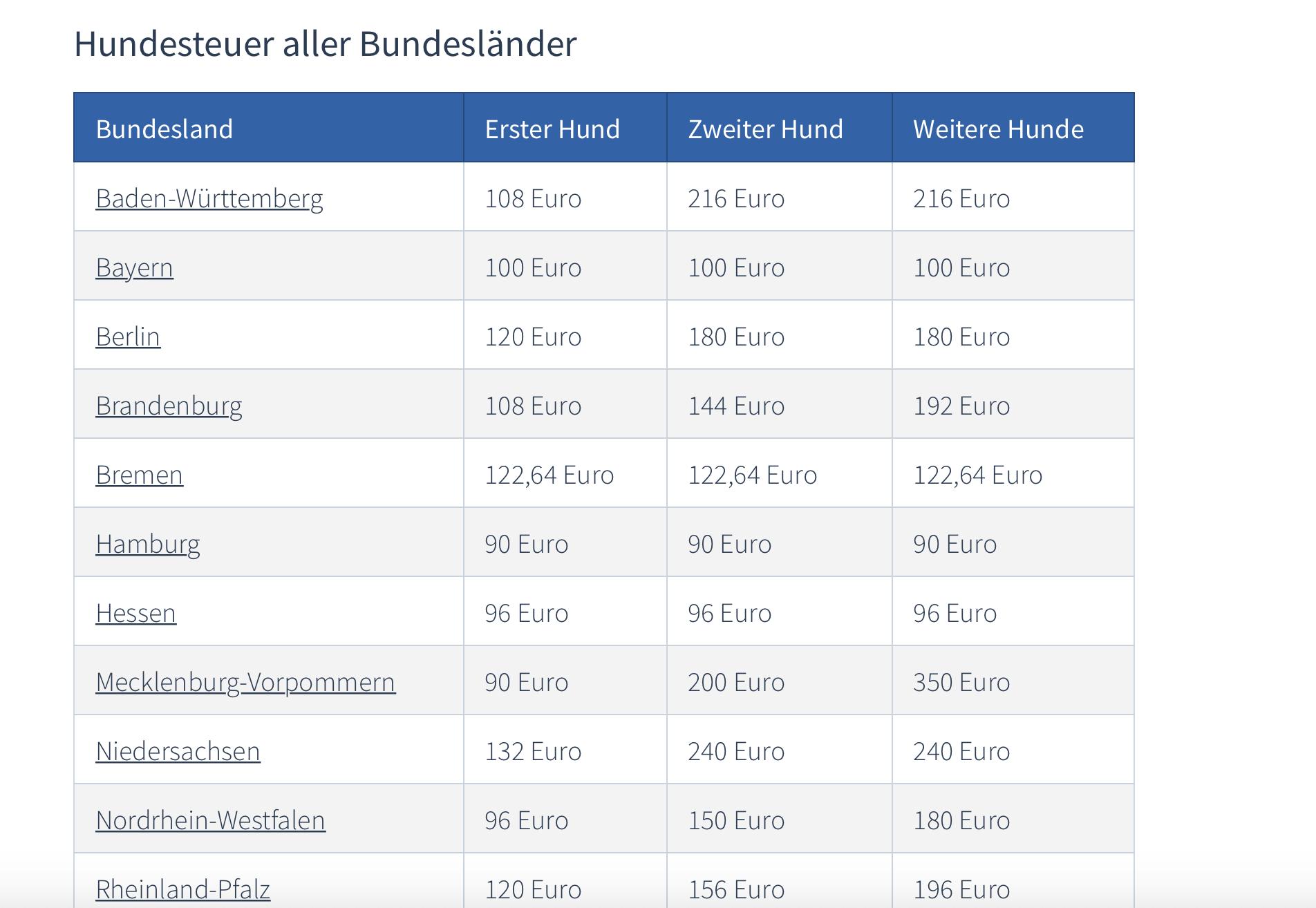Click the Bundesland column header
The width and height of the screenshot is (1316, 908).
click(164, 129)
